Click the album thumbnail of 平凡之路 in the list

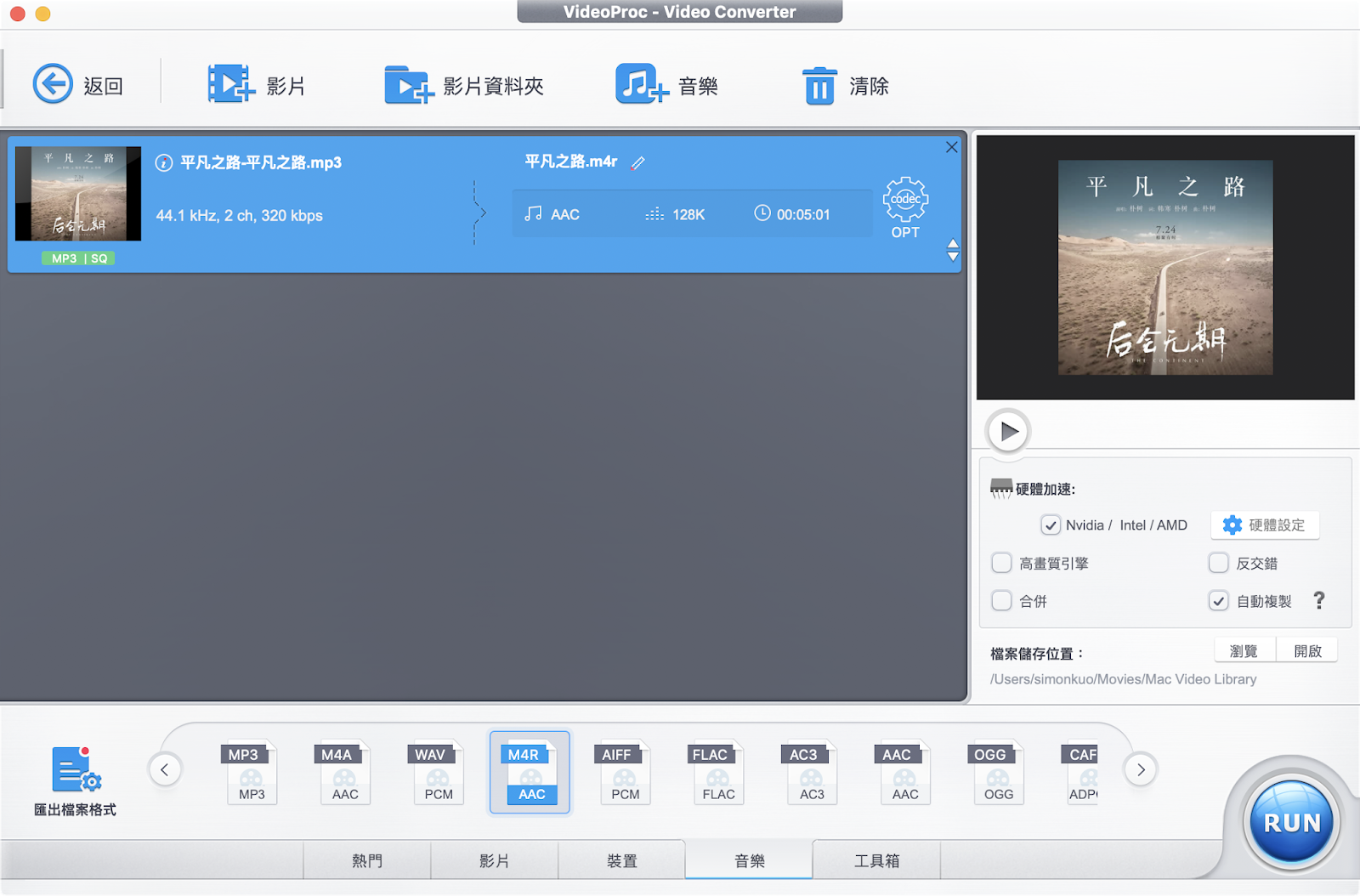click(78, 194)
